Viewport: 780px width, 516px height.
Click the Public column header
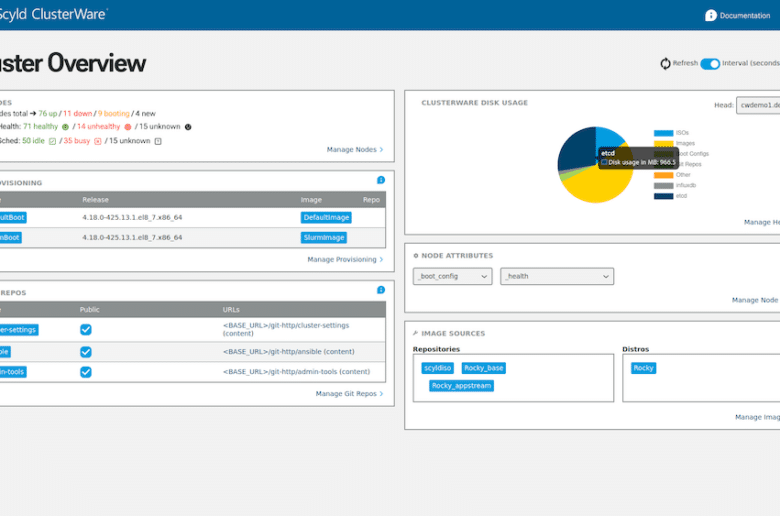pyautogui.click(x=90, y=310)
